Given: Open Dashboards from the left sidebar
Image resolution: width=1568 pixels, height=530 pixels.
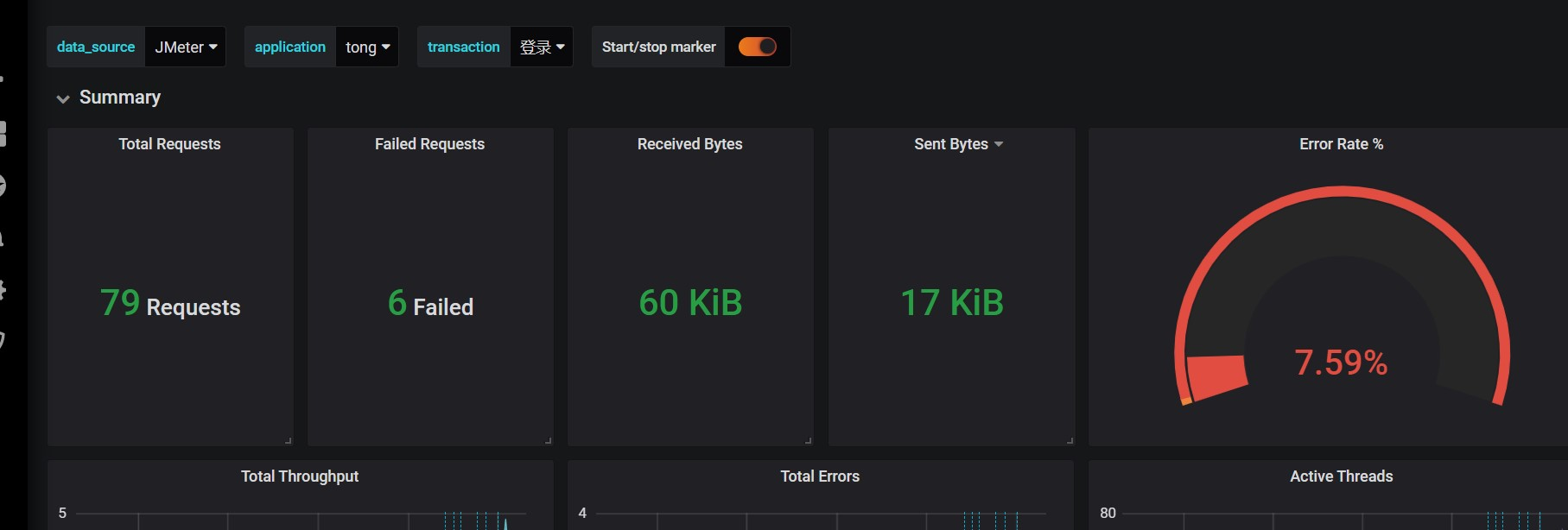Looking at the screenshot, I should (3, 134).
